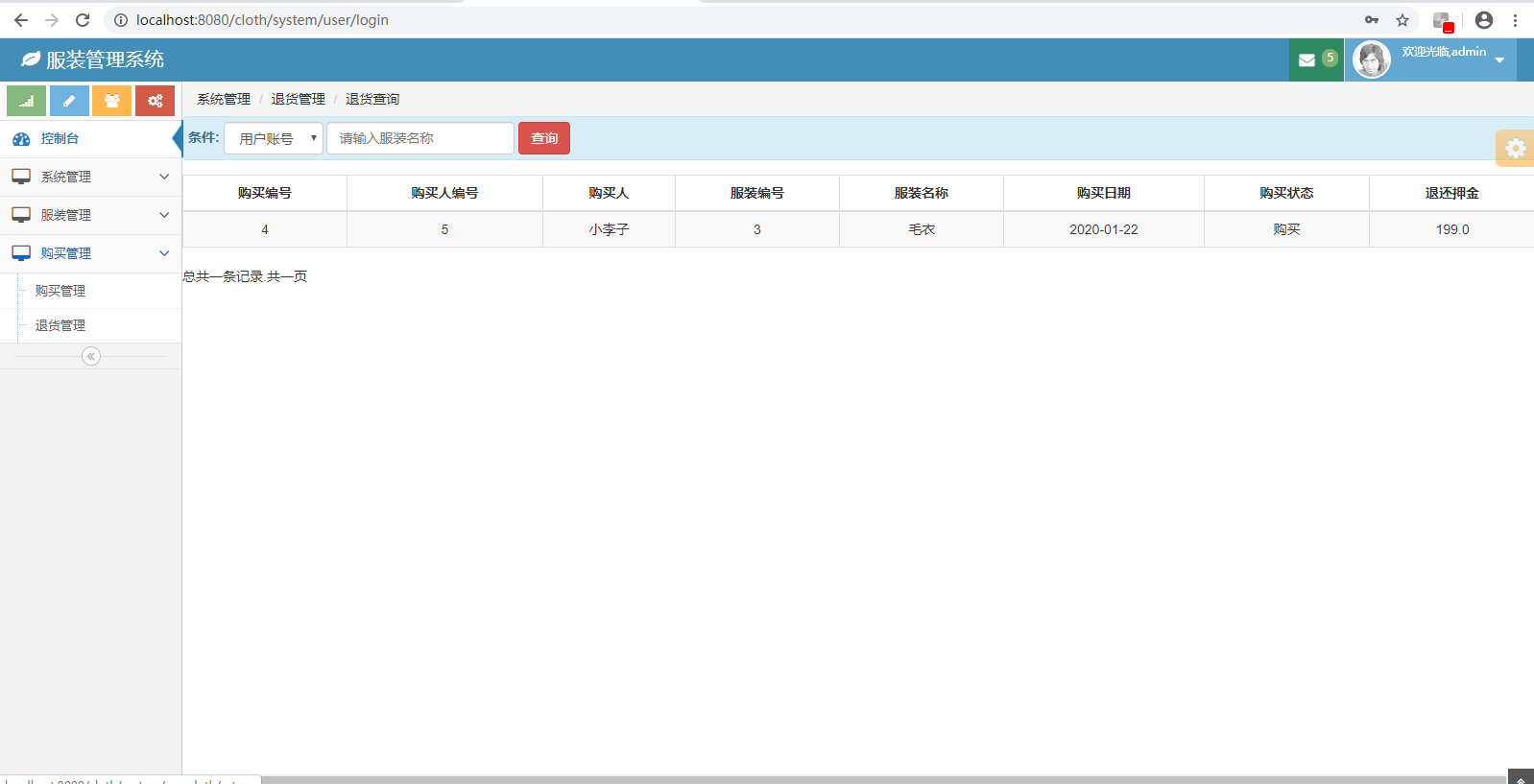Collapse sidebar with double-arrow icon
Viewport: 1534px width, 784px height.
point(91,356)
